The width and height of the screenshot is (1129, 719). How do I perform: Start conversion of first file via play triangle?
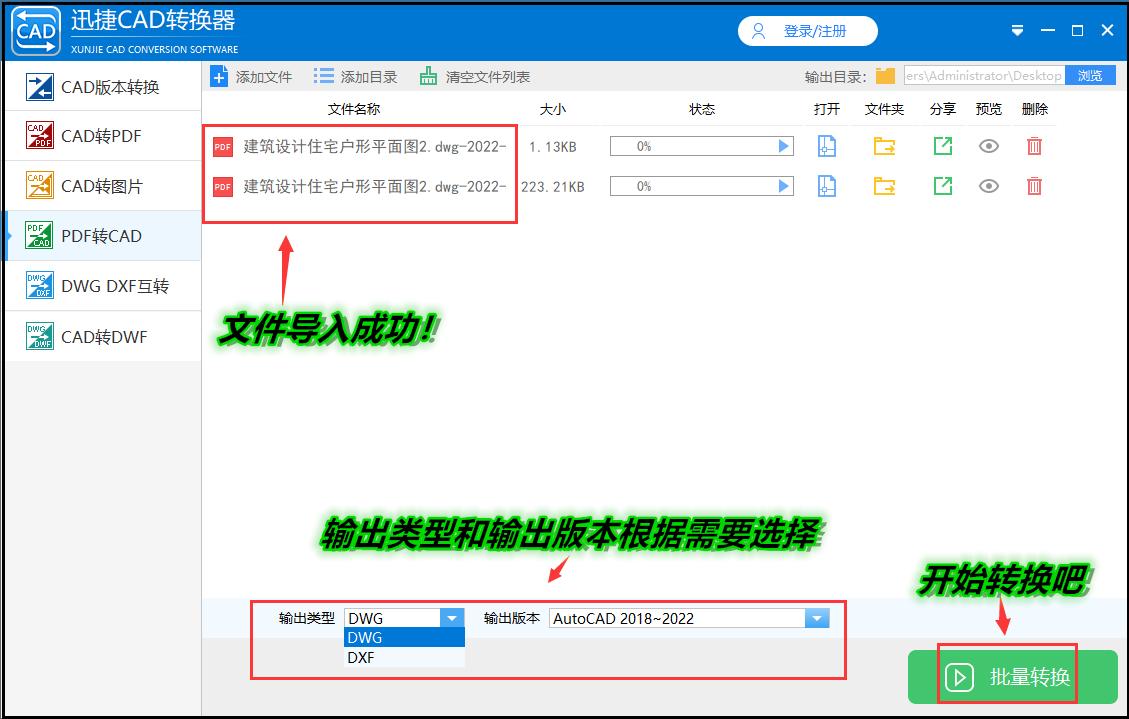(x=783, y=146)
